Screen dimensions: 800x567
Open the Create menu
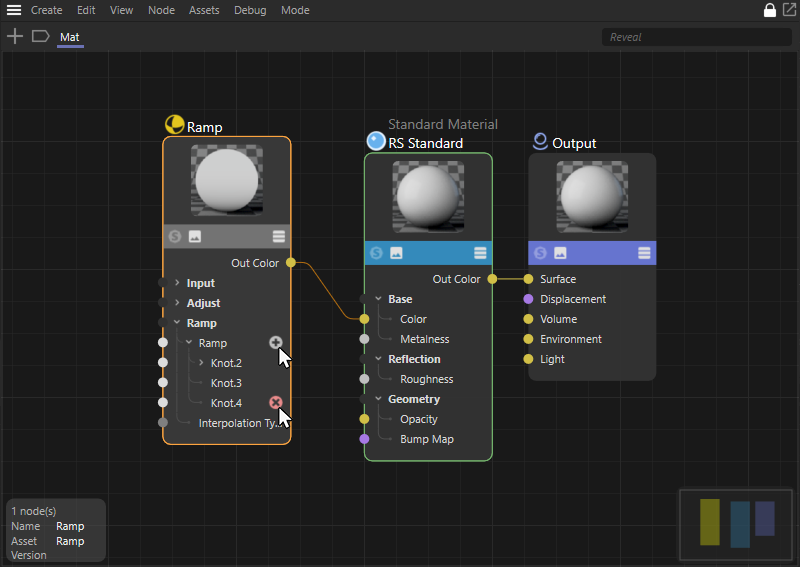pyautogui.click(x=46, y=10)
